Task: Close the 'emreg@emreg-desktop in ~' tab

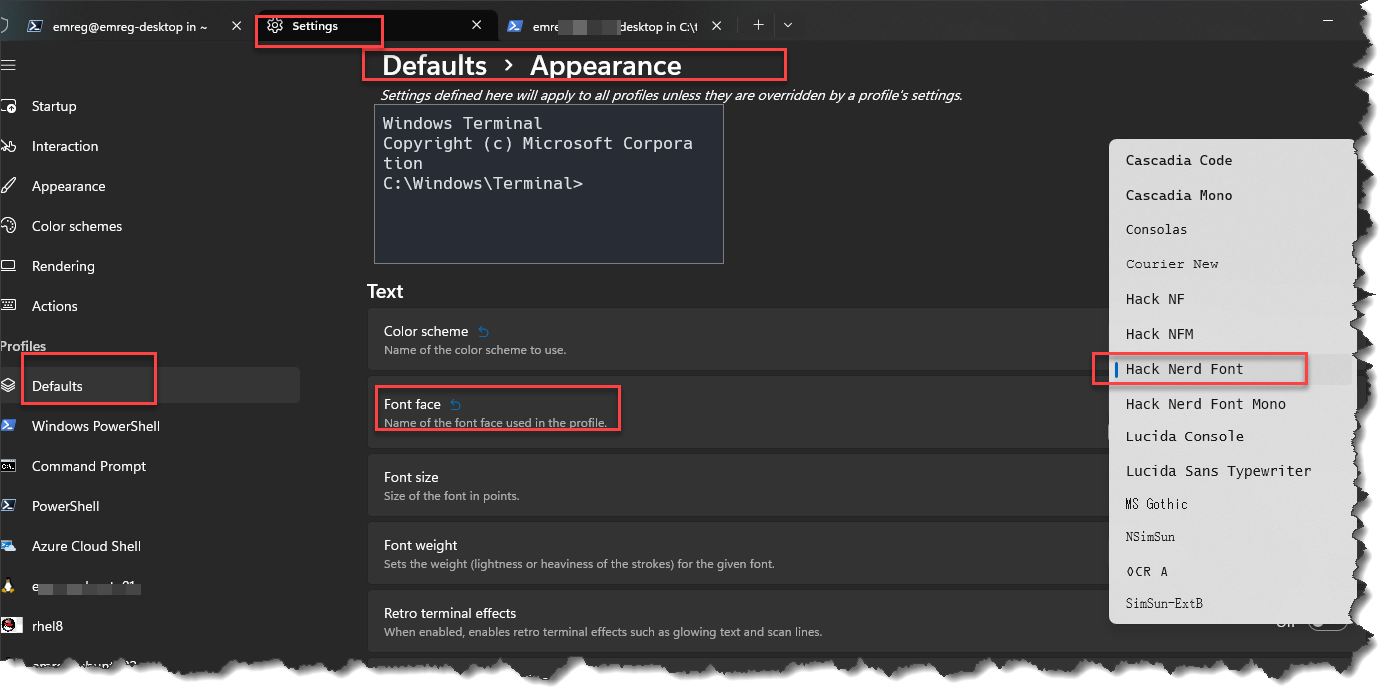Action: (x=236, y=26)
